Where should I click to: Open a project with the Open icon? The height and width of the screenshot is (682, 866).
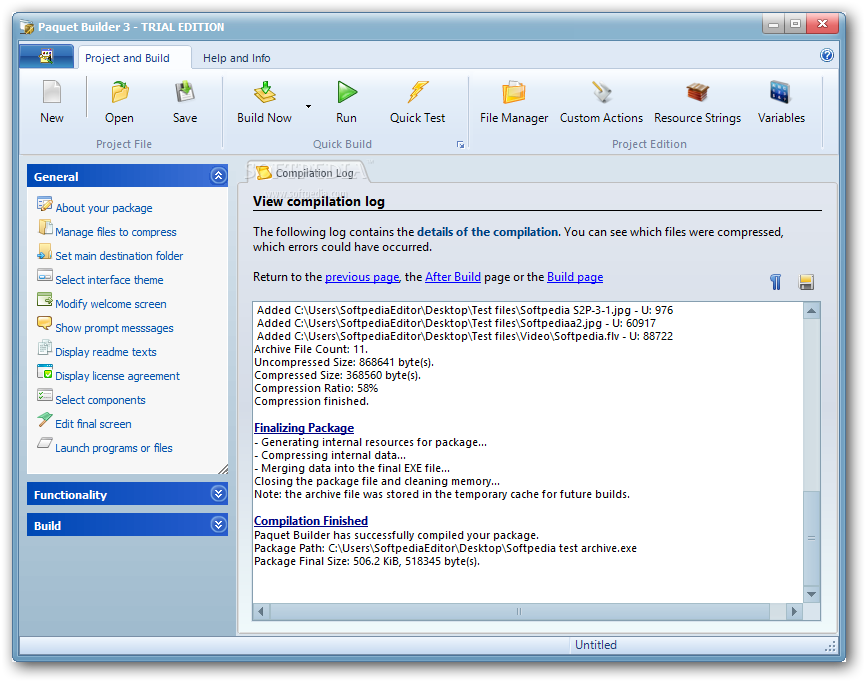(x=119, y=92)
